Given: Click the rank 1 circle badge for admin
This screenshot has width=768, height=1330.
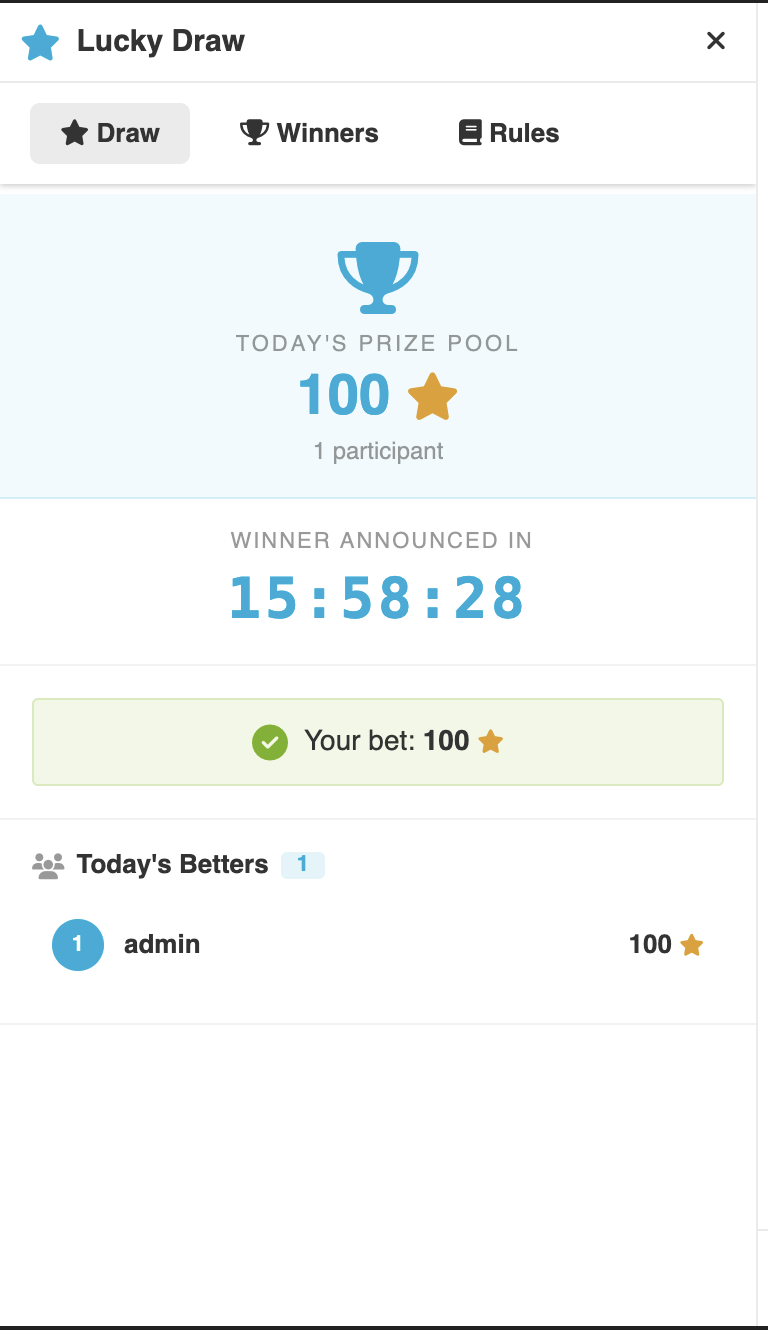Looking at the screenshot, I should [78, 945].
